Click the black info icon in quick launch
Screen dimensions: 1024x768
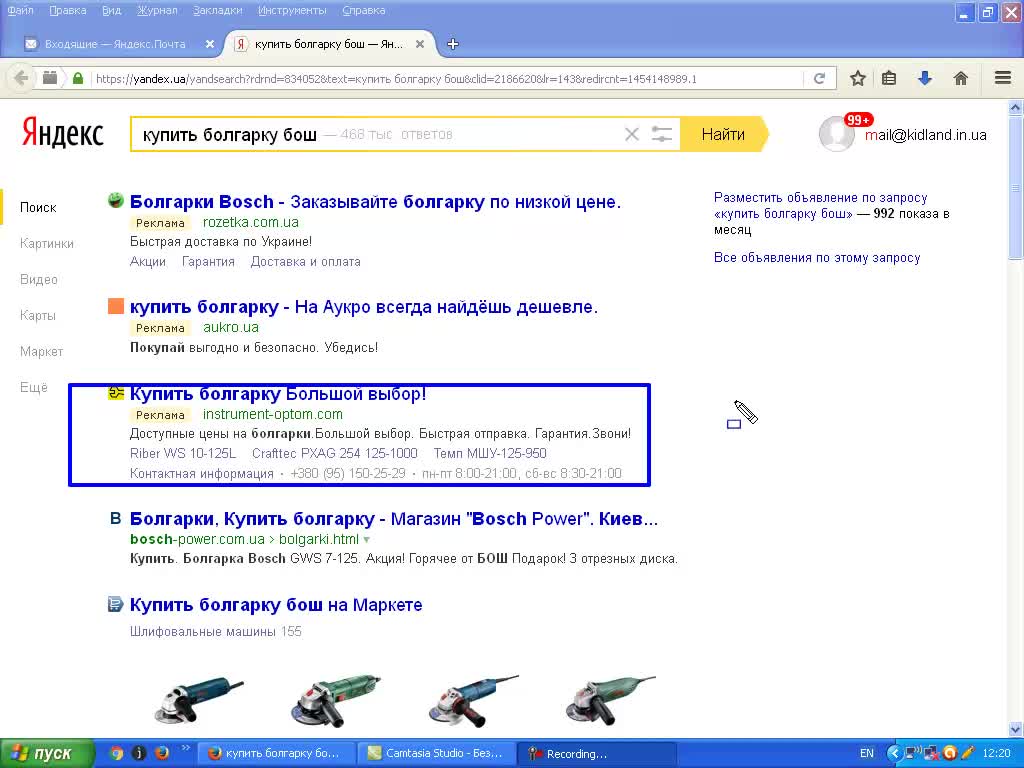tap(138, 753)
